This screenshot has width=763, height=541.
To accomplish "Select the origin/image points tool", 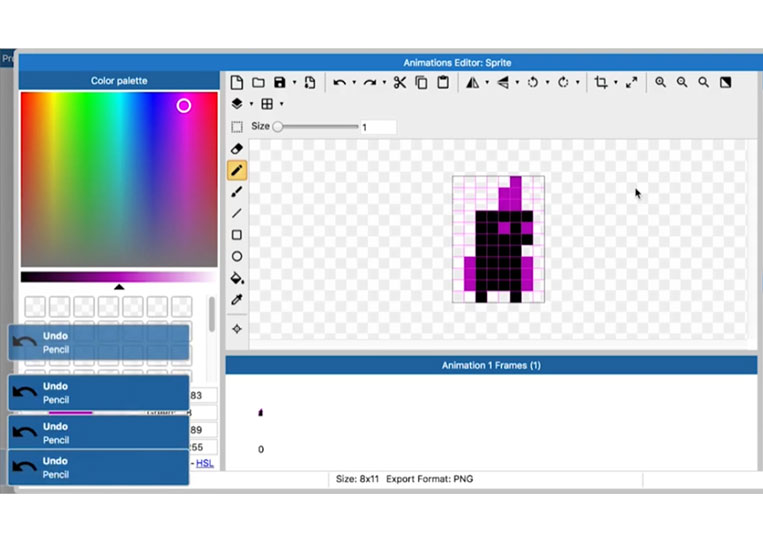I will click(237, 329).
